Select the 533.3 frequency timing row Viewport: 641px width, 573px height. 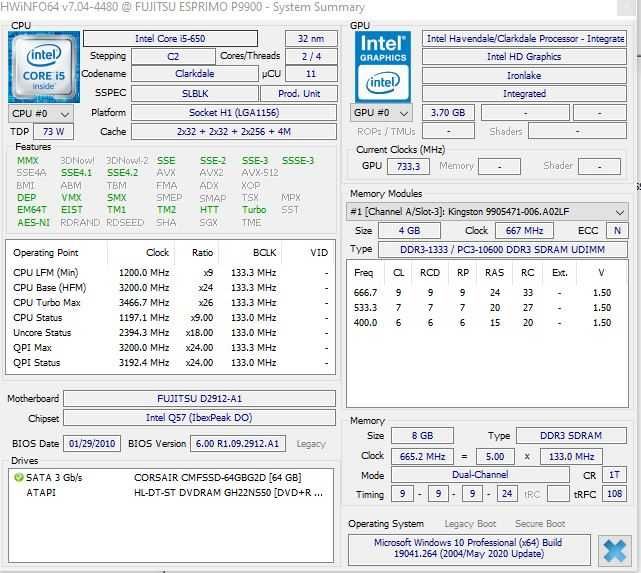tap(487, 308)
